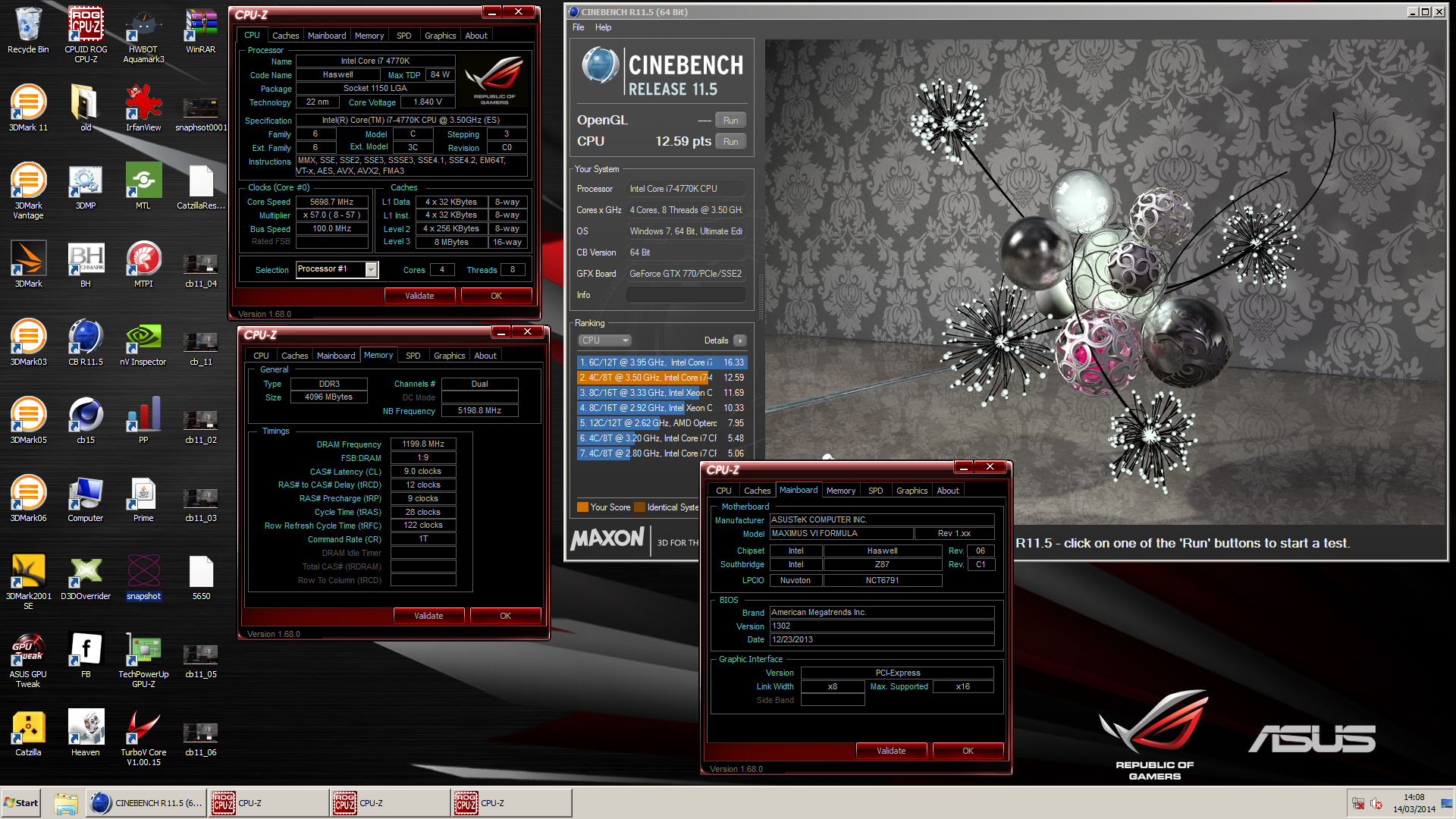Open the Recycle Bin desktop icon
Screen dimensions: 1456x819
[x=28, y=30]
